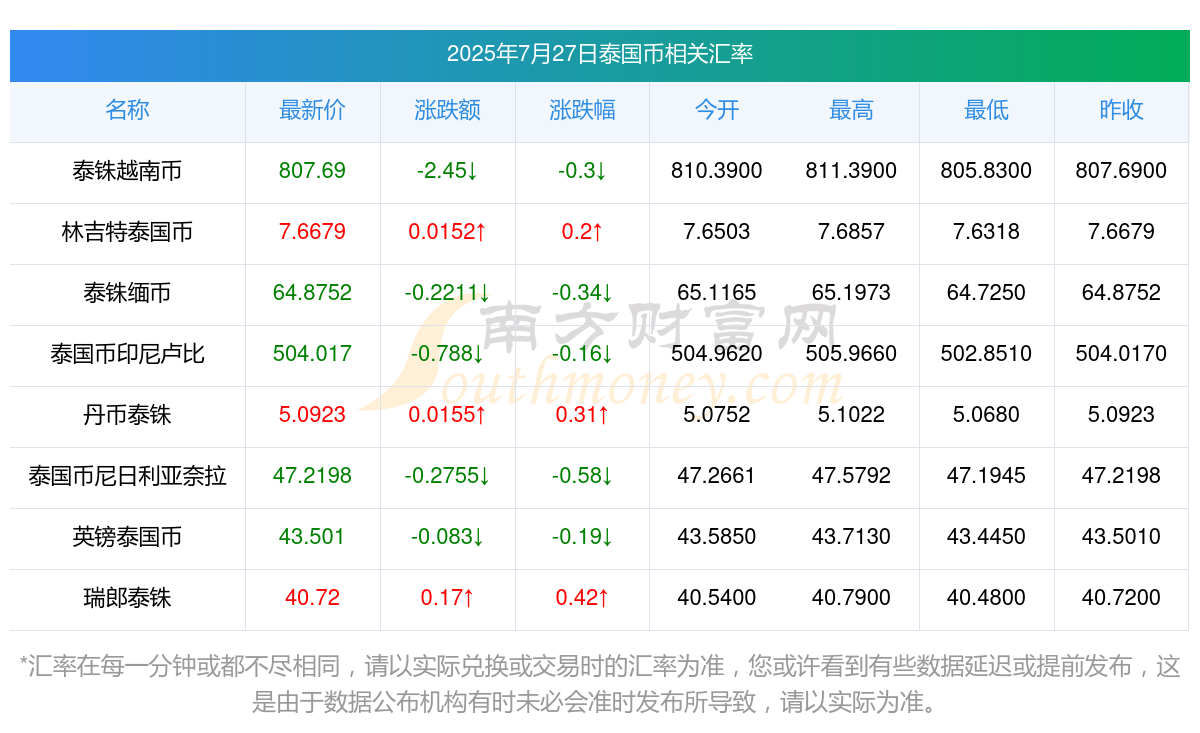
Task: Select the 最高 column header
Action: coord(851,110)
